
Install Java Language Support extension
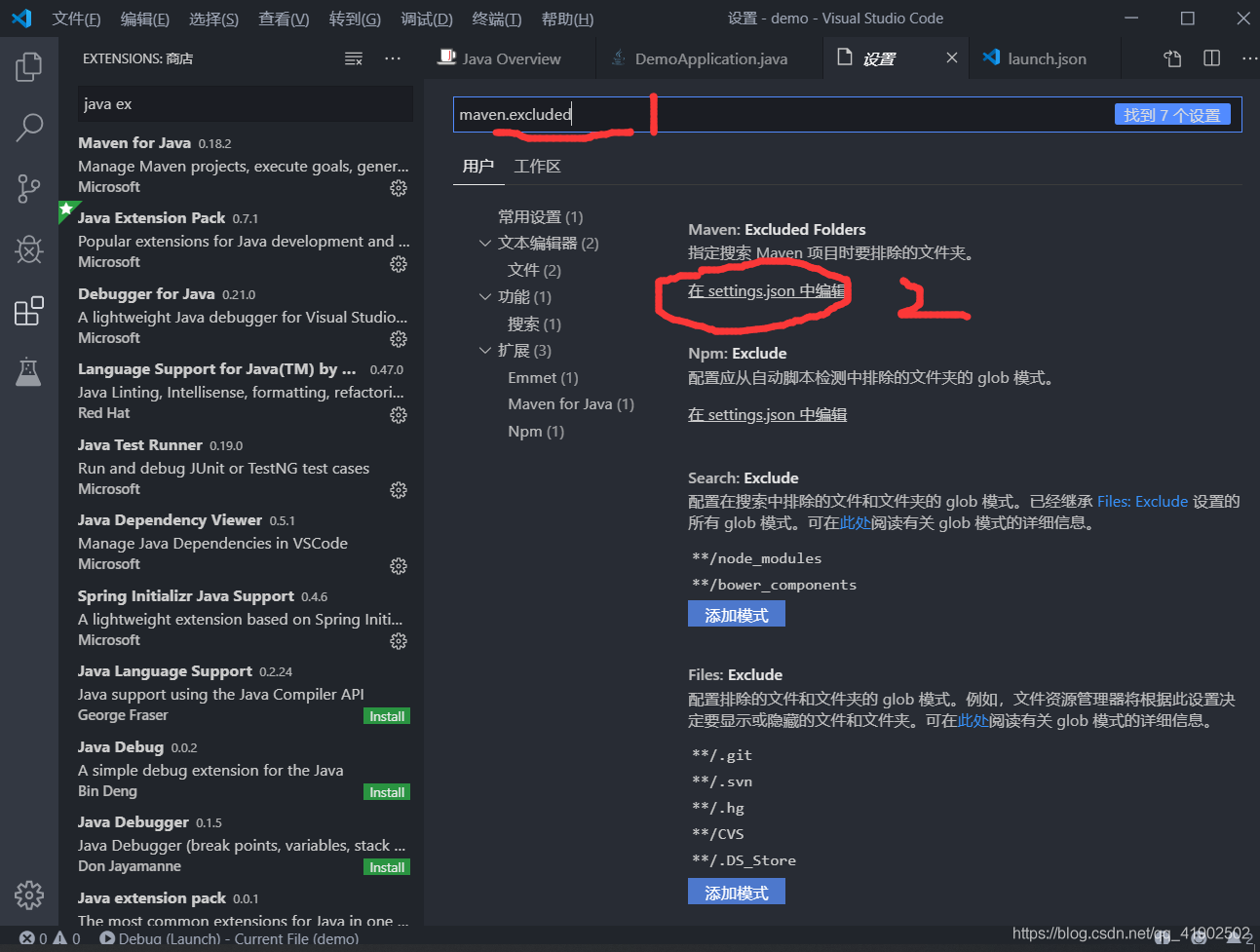point(387,716)
